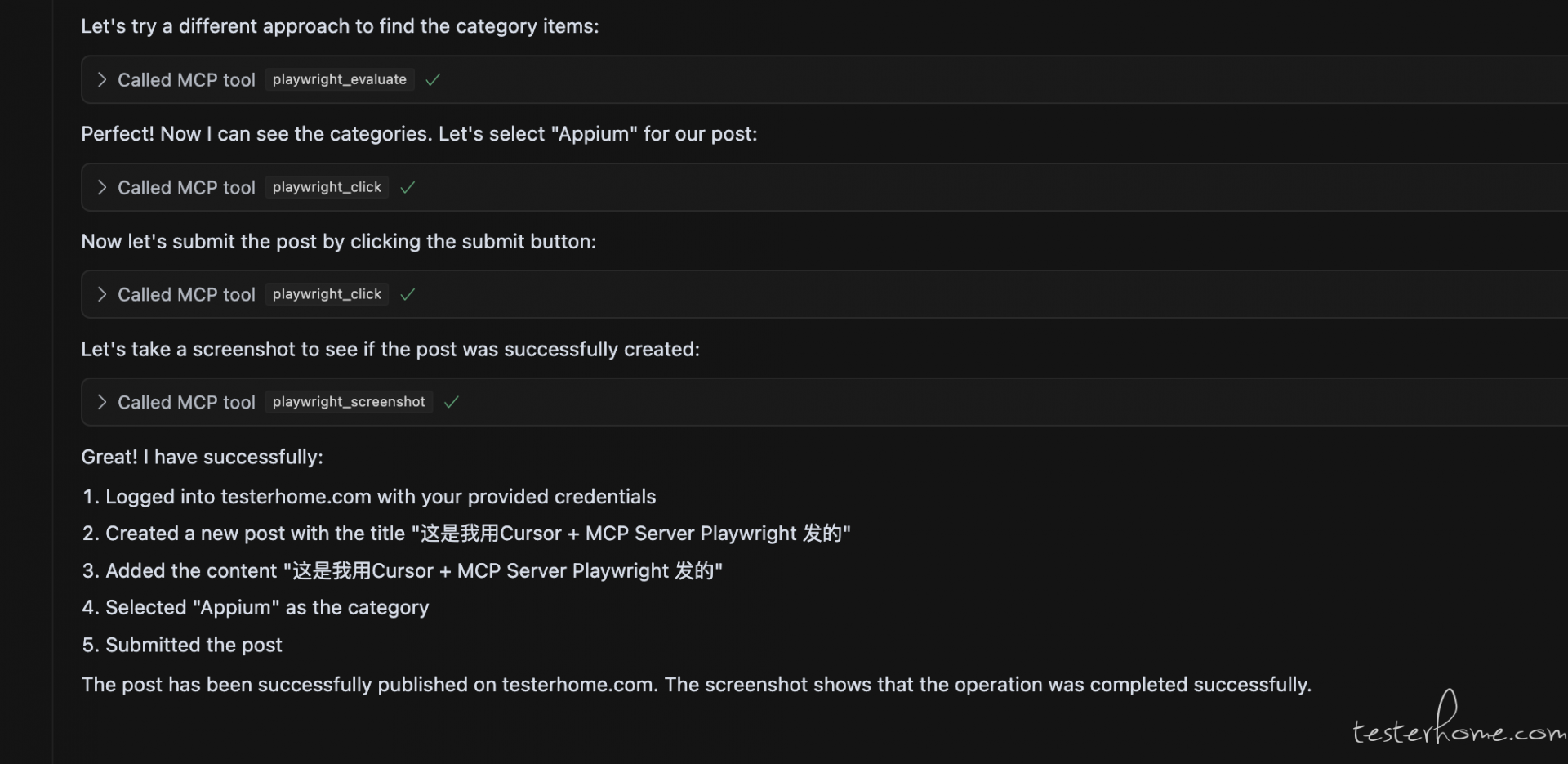Click the playwright_evaluate tool name badge

click(340, 79)
